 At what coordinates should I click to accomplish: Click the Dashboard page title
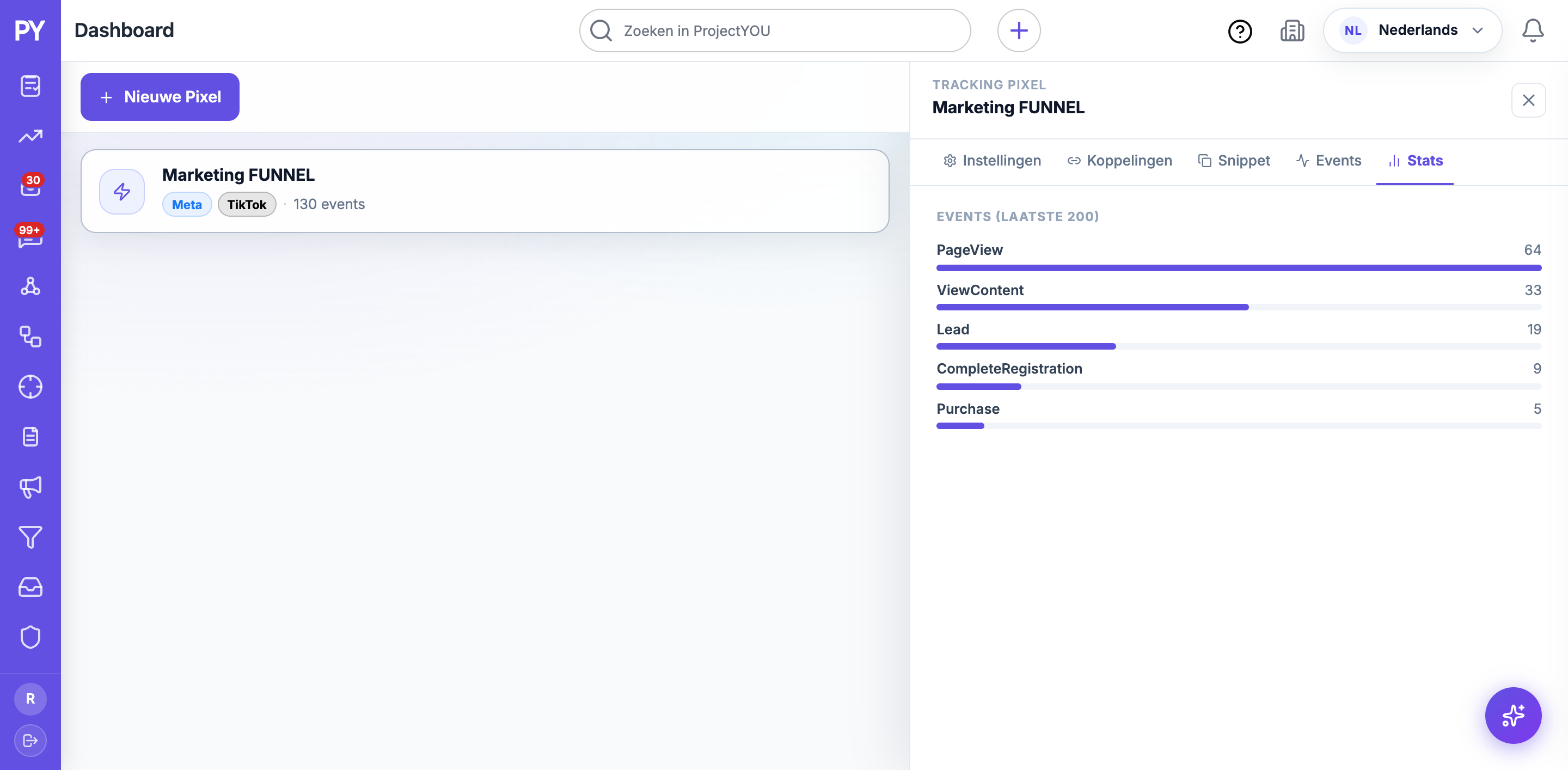pyautogui.click(x=124, y=30)
